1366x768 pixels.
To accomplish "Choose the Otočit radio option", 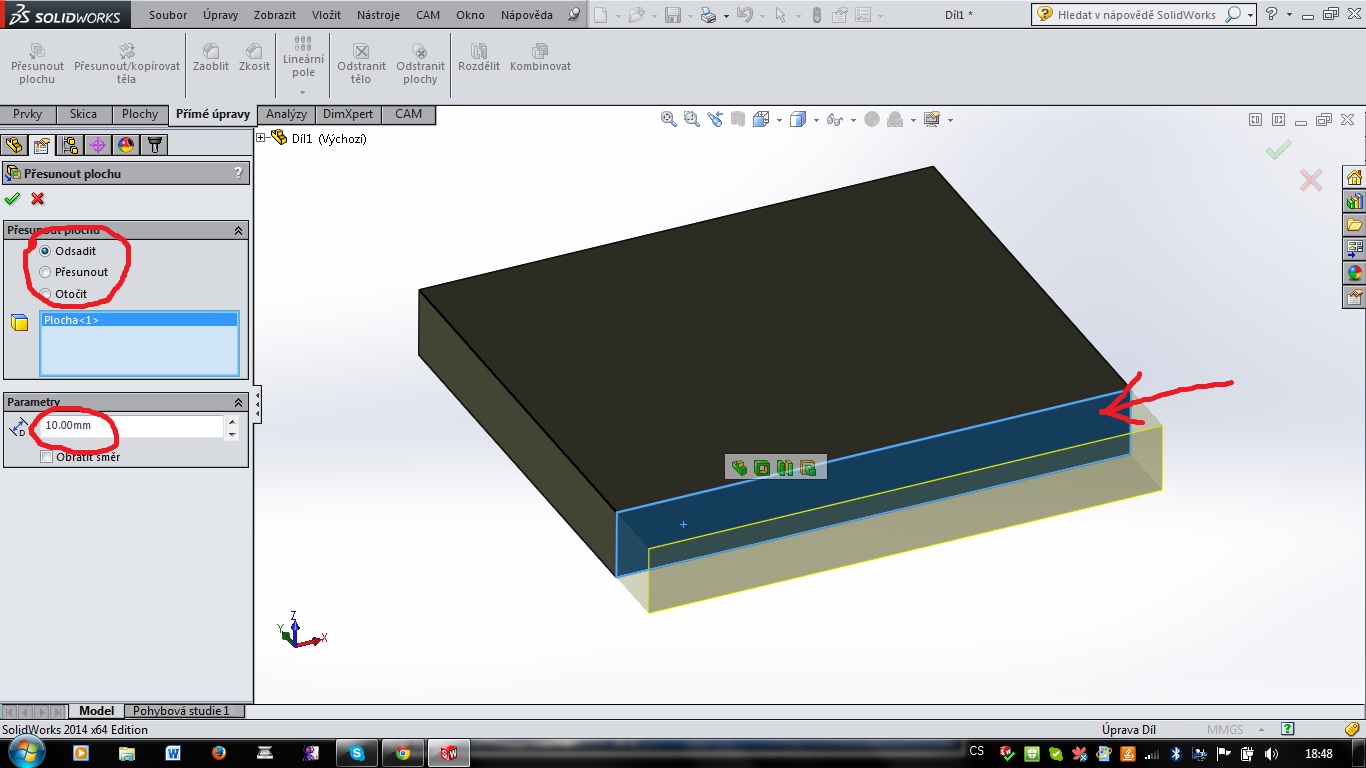I will 45,294.
